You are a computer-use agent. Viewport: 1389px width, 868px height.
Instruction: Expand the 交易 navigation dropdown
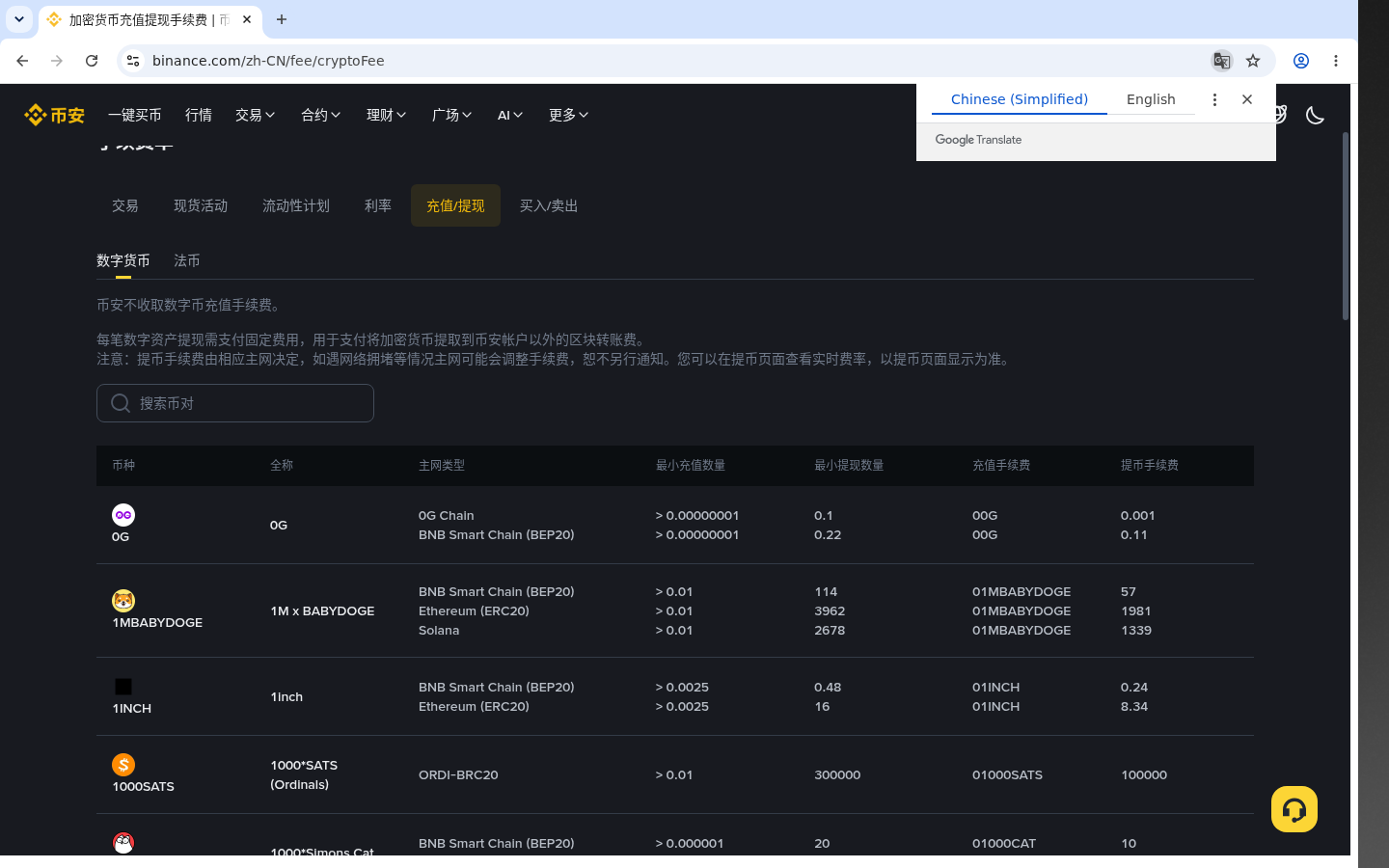pos(256,115)
